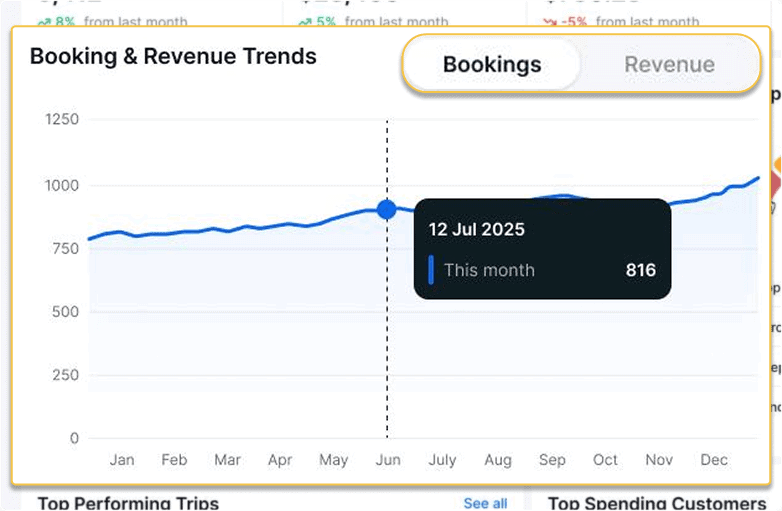Switch to the Revenue tab
Screen dimensions: 782x511
click(x=669, y=64)
